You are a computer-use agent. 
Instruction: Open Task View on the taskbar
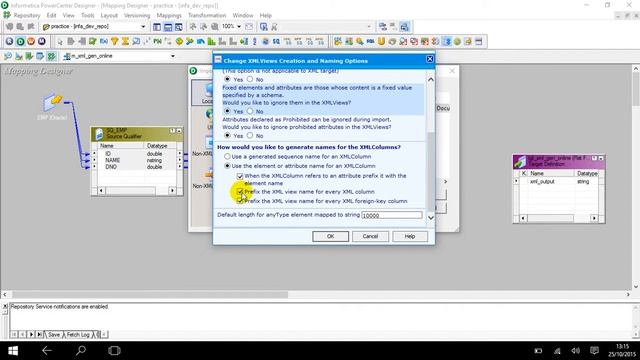114,351
